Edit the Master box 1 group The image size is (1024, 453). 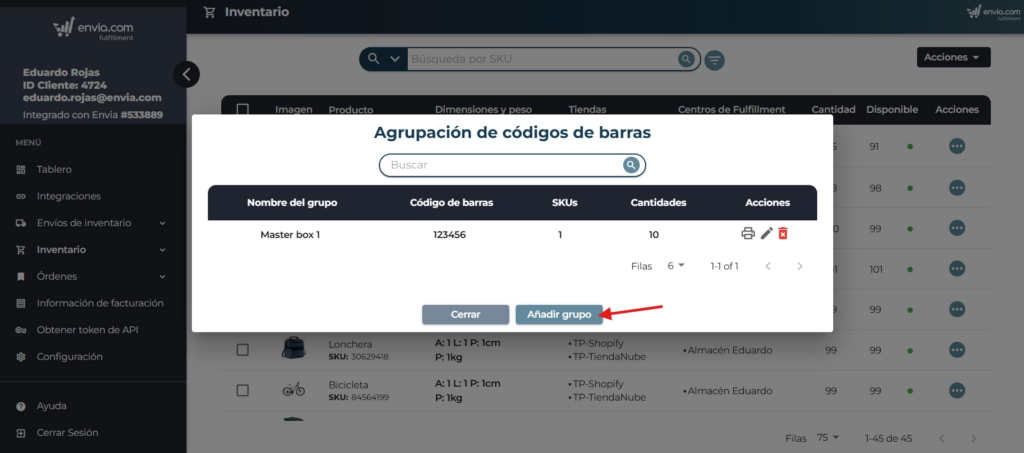pyautogui.click(x=766, y=234)
